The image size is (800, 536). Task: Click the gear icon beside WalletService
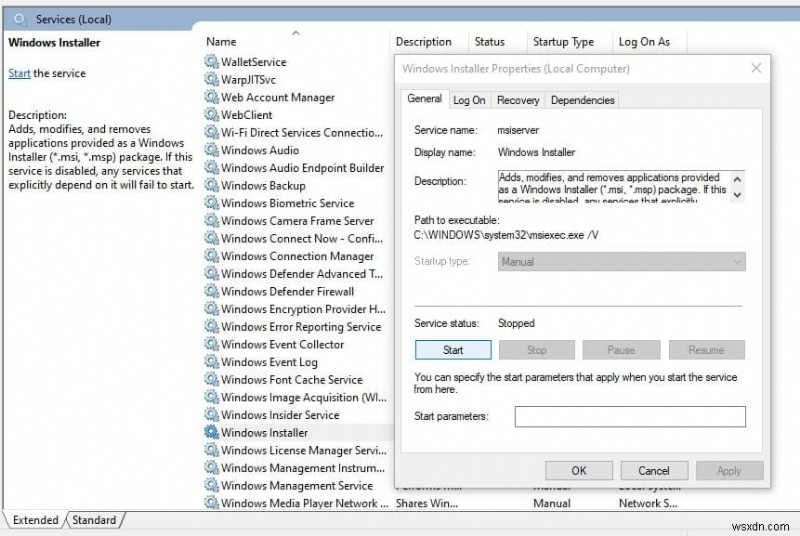(211, 62)
